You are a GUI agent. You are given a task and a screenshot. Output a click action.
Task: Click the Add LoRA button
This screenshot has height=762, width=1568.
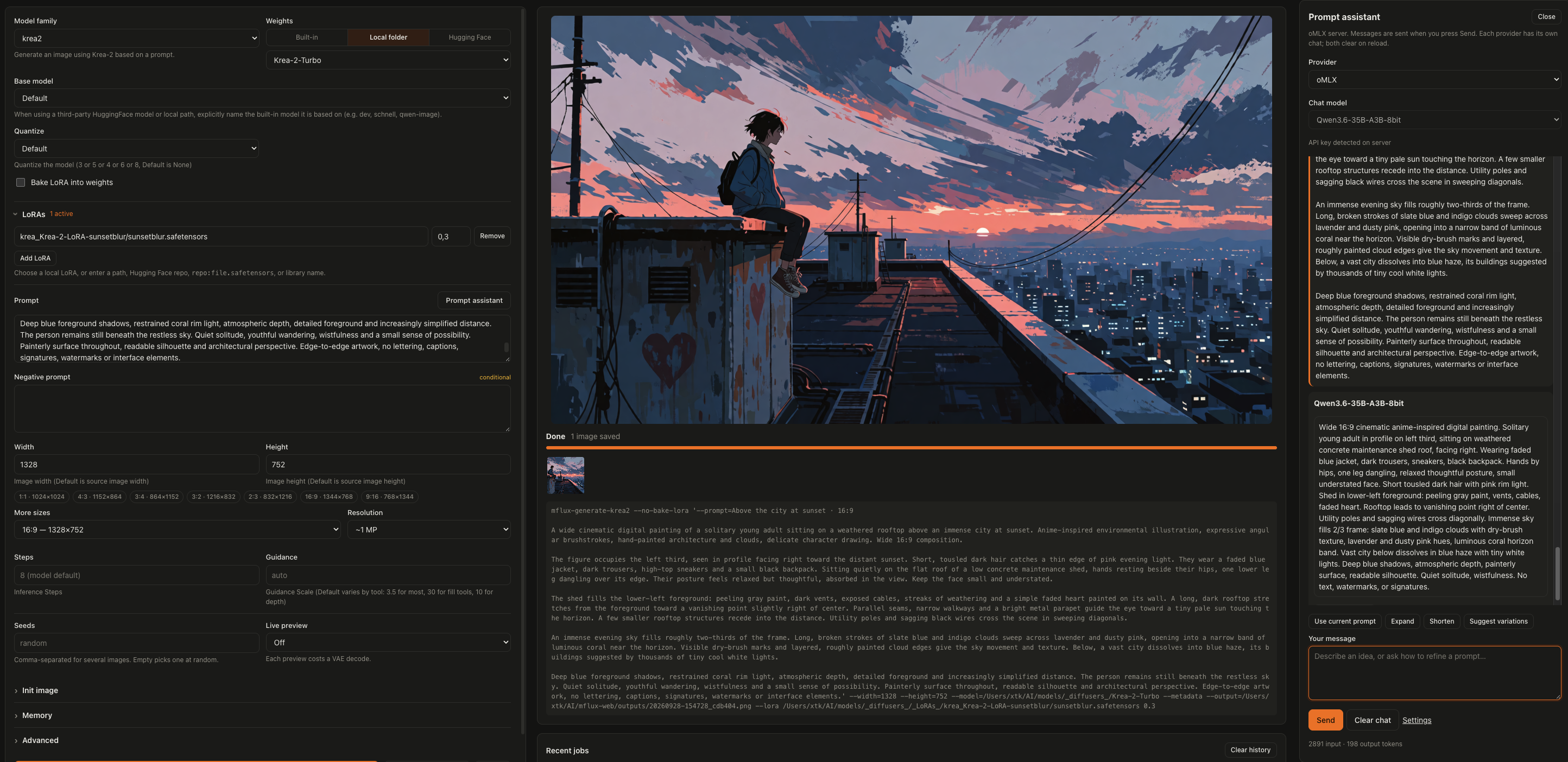[35, 258]
